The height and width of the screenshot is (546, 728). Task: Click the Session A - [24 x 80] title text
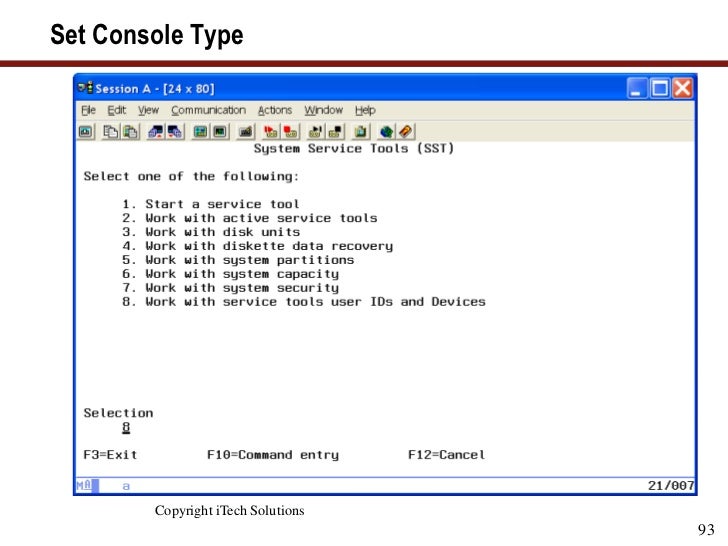155,89
